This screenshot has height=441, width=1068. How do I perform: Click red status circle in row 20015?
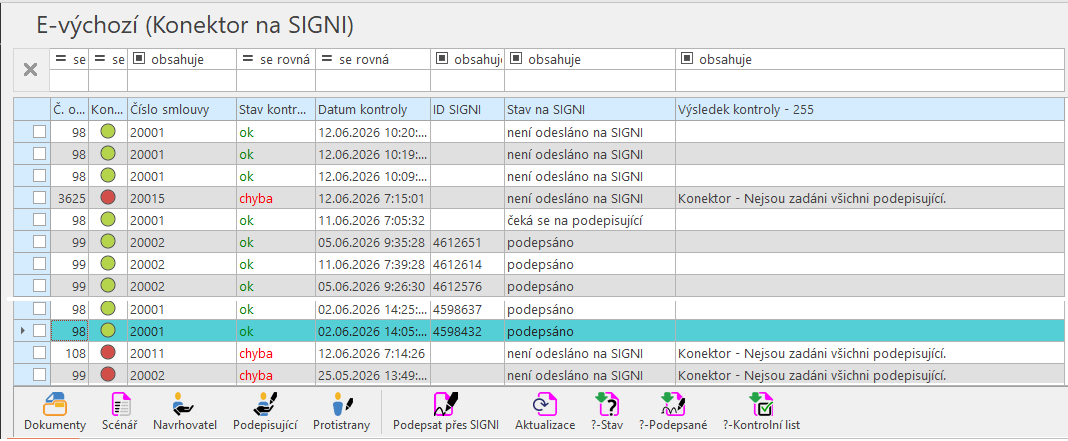108,198
